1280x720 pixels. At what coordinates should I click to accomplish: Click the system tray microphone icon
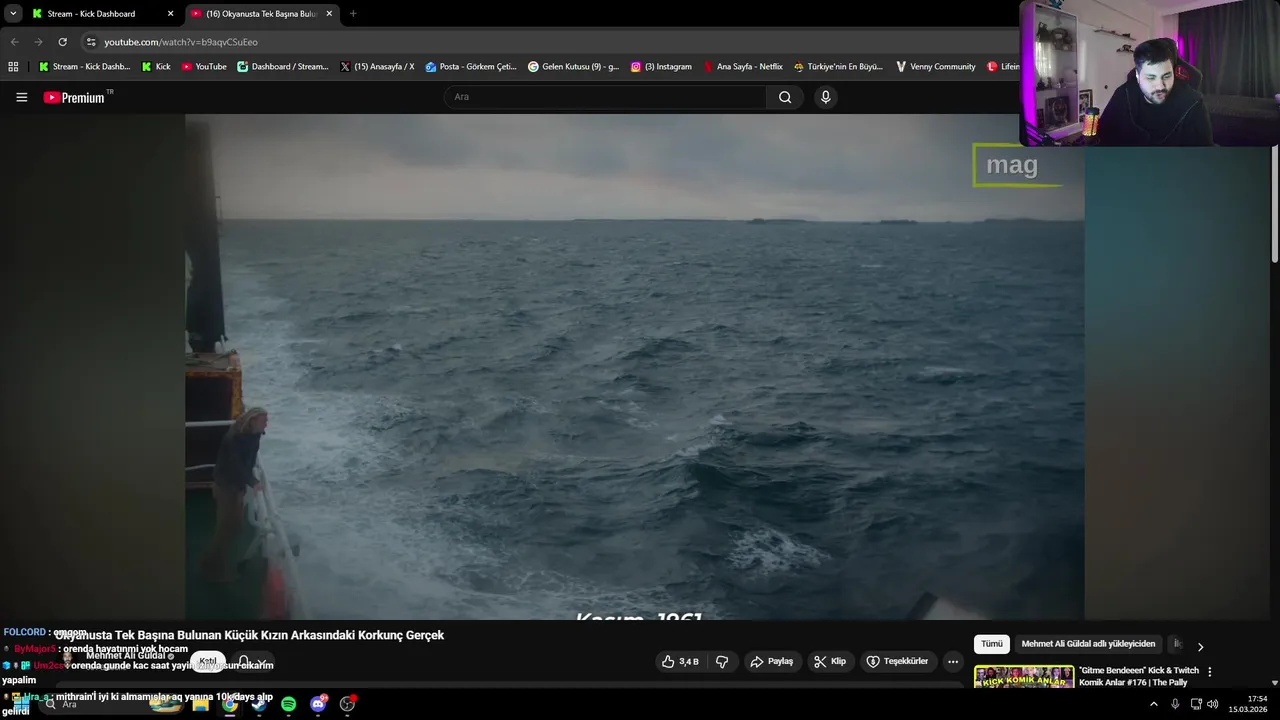click(1175, 704)
